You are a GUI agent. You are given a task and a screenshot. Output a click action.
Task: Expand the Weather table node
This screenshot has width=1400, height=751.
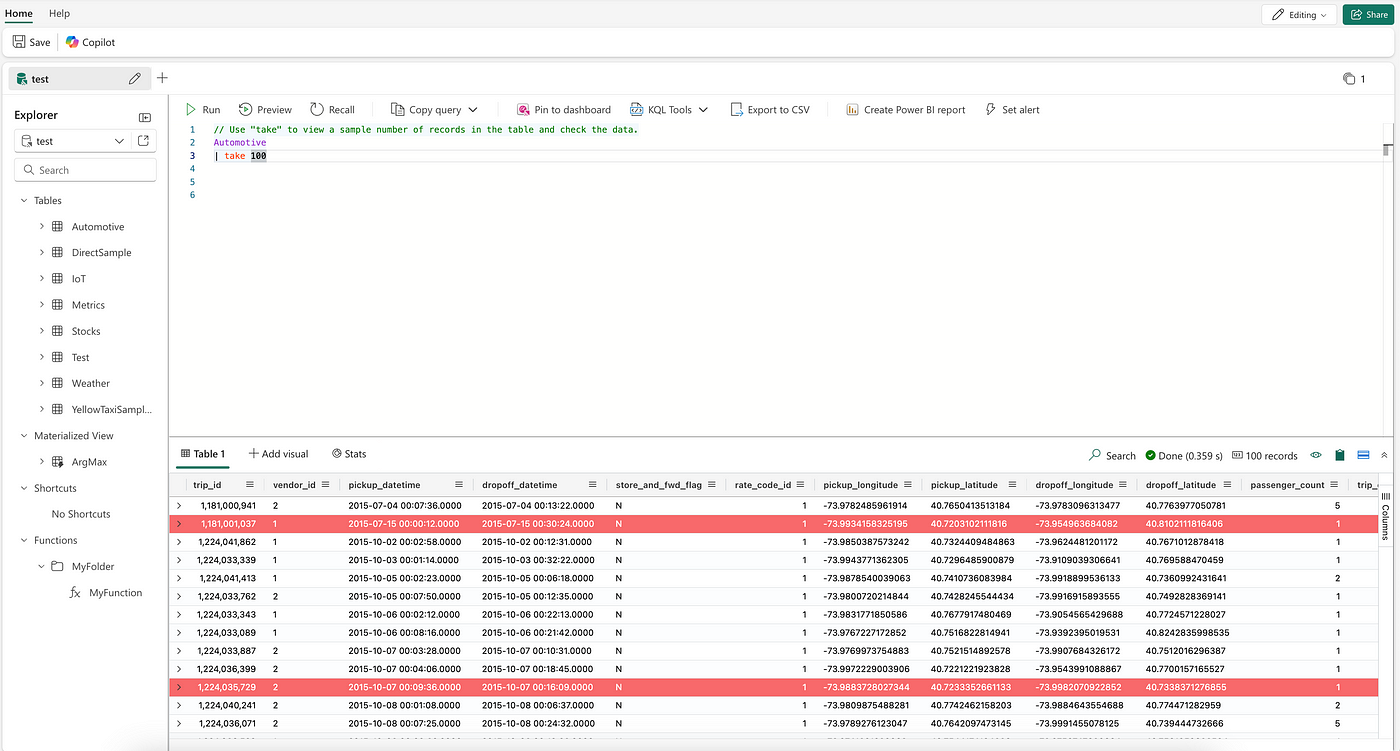pyautogui.click(x=42, y=383)
